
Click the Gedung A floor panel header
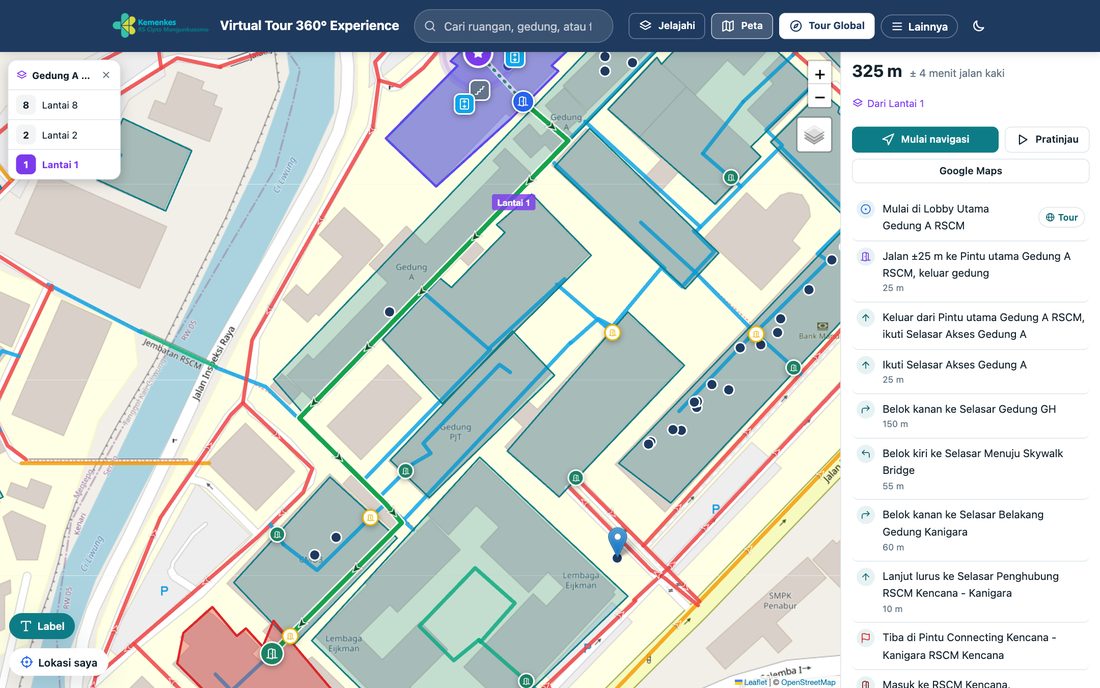coord(64,75)
